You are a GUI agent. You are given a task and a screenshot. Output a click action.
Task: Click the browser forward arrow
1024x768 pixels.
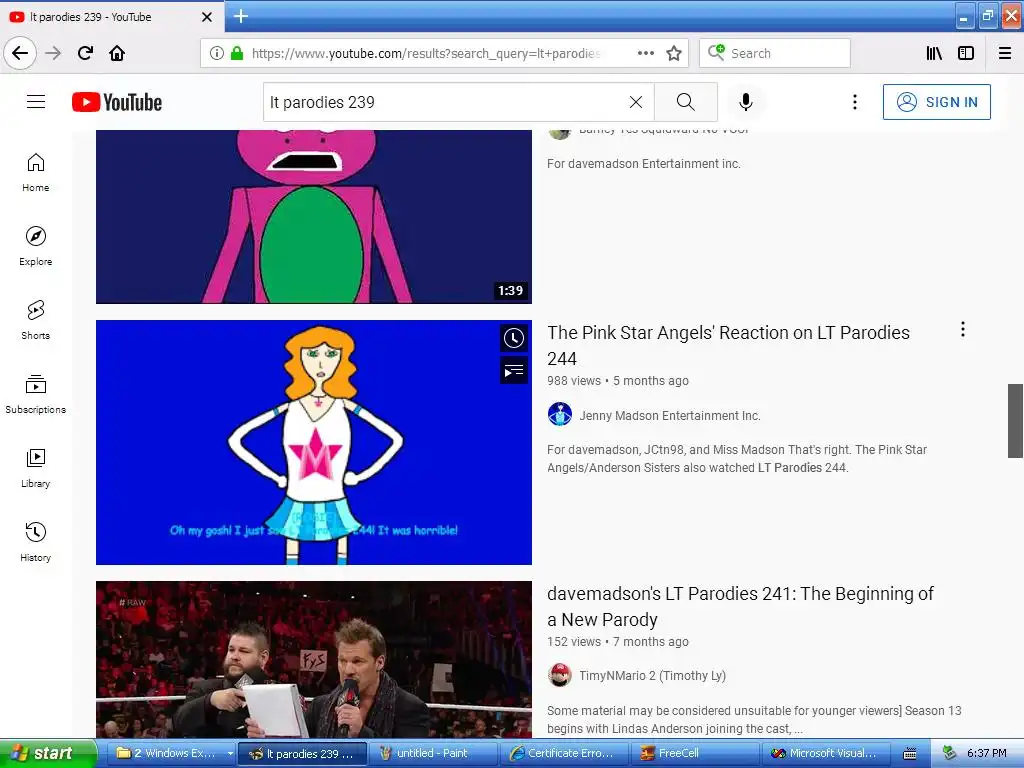point(53,53)
